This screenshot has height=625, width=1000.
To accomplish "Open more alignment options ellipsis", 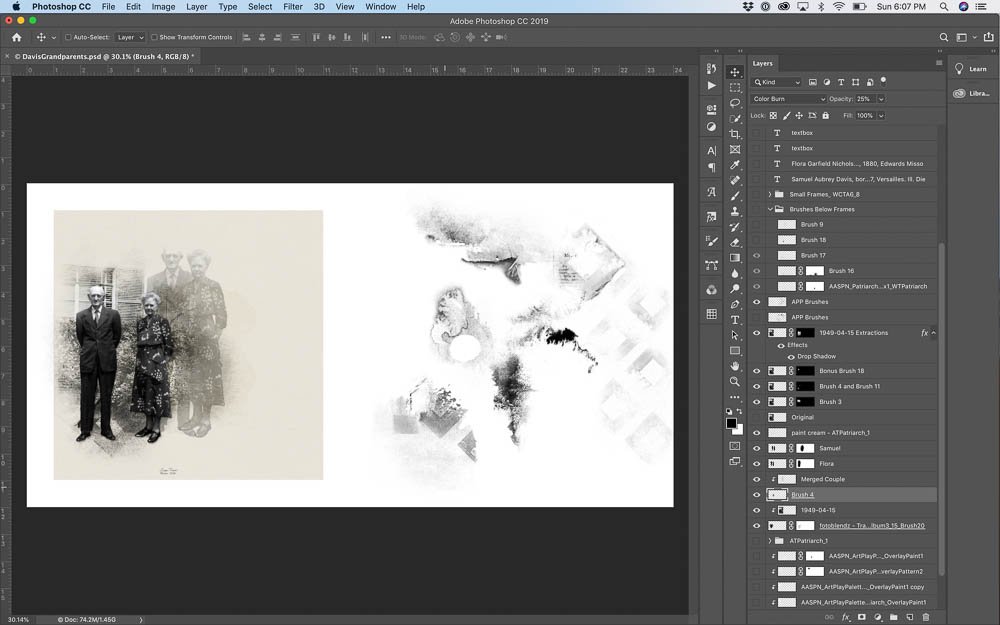I will coord(385,37).
